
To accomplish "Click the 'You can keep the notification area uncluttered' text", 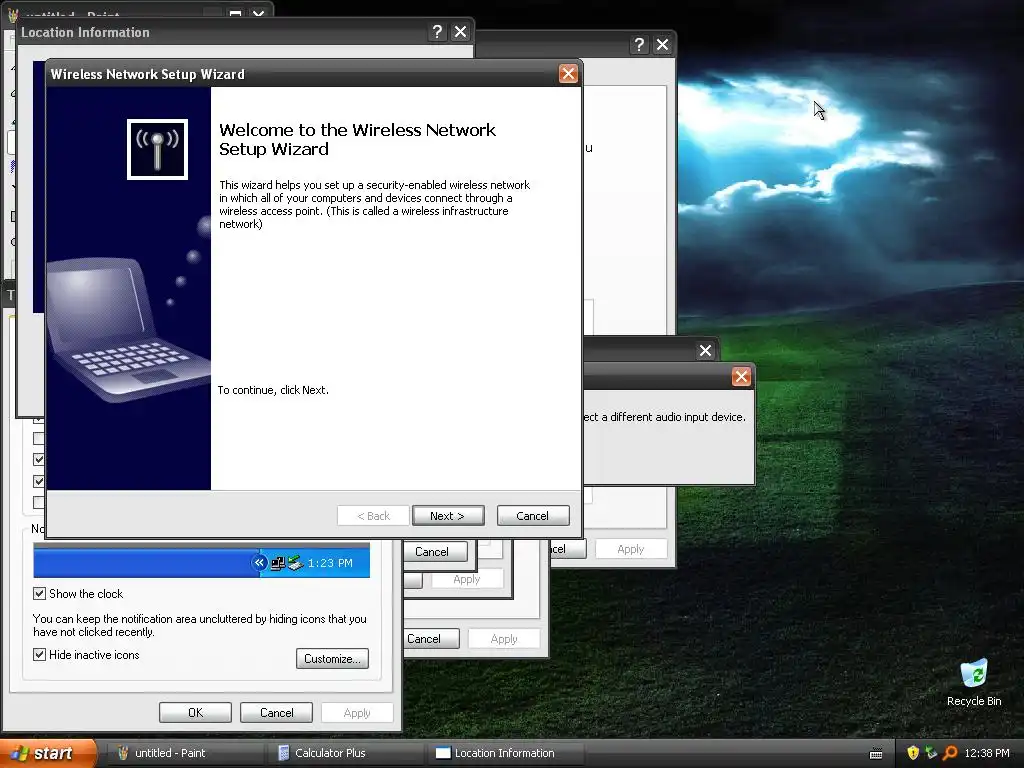I will click(x=200, y=625).
